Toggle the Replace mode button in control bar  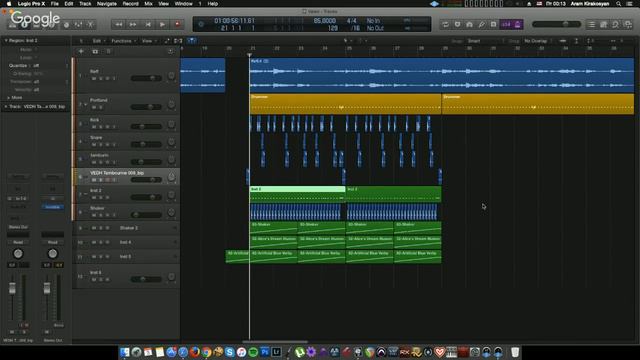[458, 24]
